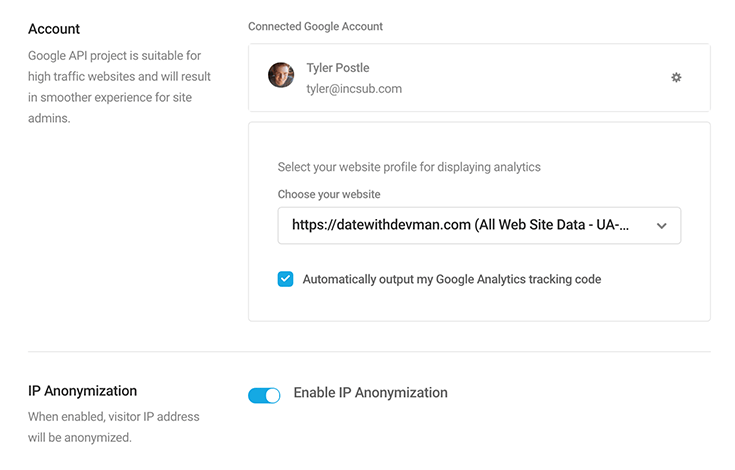Click the Select your website profile text
The width and height of the screenshot is (735, 470).
409,167
